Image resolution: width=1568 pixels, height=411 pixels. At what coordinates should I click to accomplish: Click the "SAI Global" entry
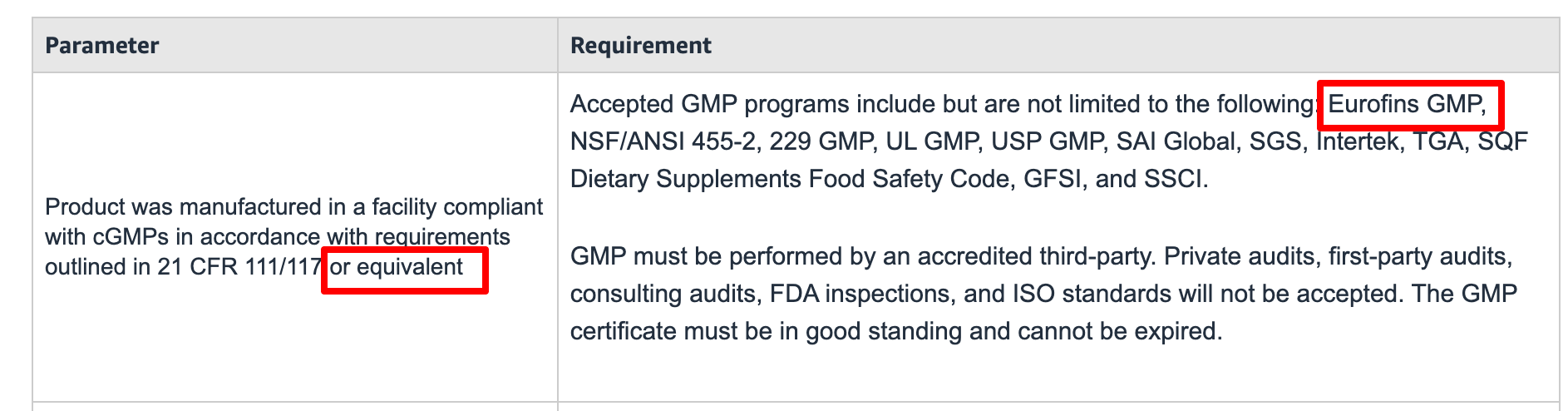(x=1176, y=141)
